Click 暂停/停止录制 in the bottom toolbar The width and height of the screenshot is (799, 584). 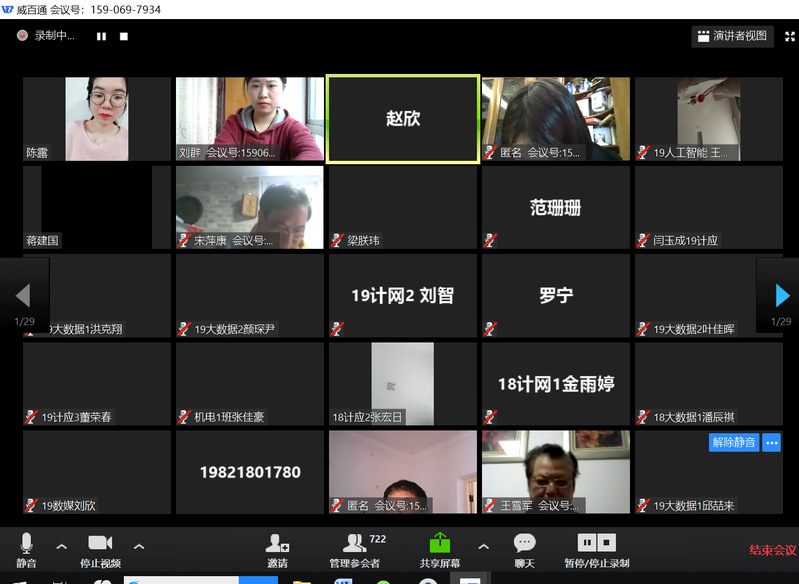(597, 545)
